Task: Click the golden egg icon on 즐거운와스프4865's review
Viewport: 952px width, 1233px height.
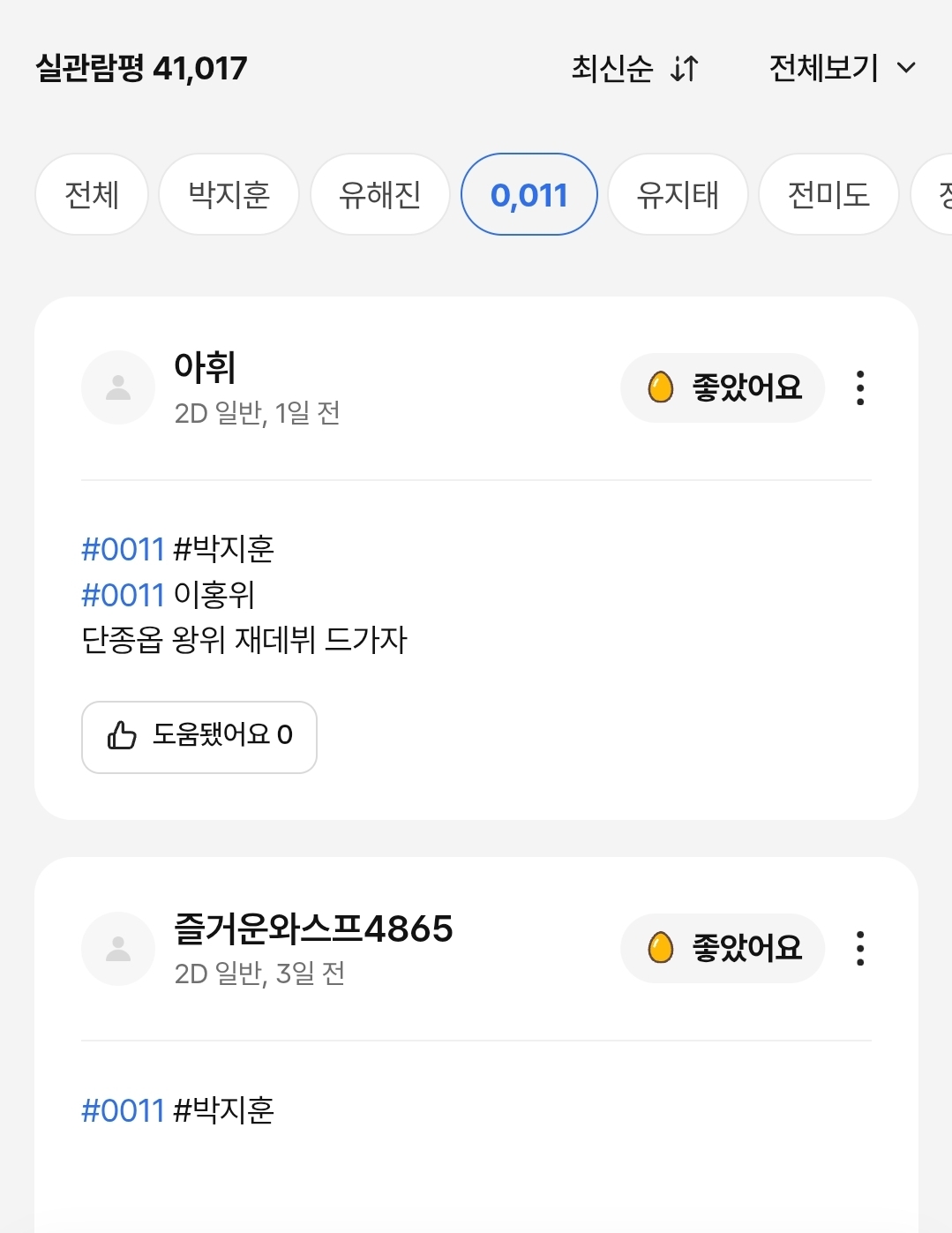Action: point(660,948)
